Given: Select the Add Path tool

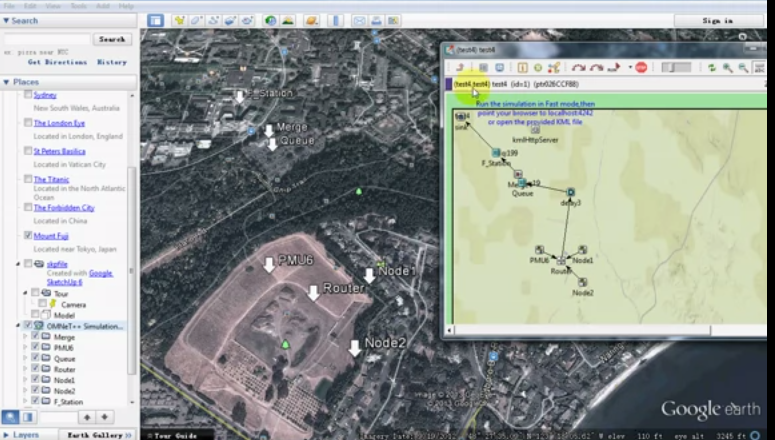Looking at the screenshot, I should pos(214,20).
